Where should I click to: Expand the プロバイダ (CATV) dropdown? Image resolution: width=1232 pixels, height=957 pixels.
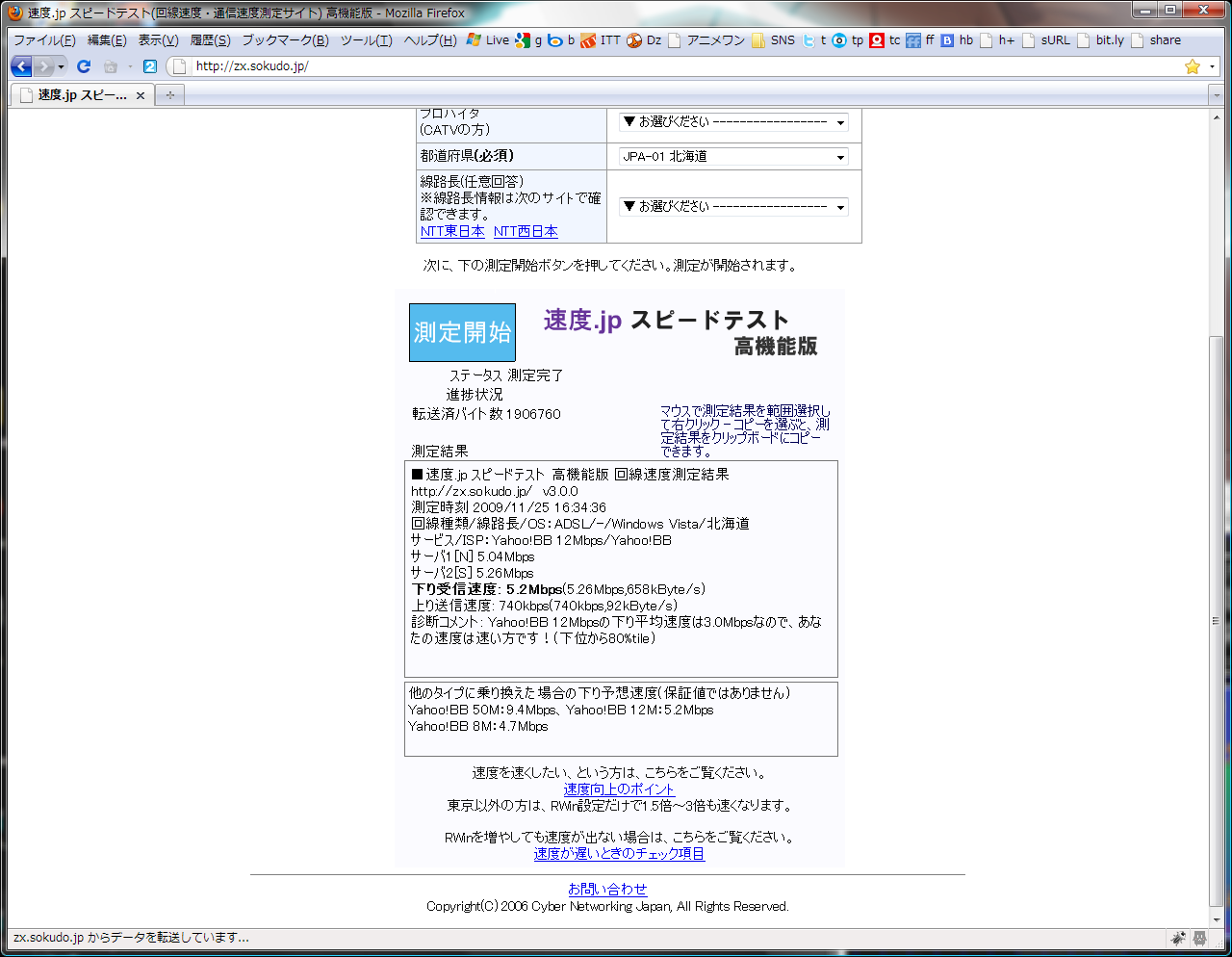click(733, 122)
